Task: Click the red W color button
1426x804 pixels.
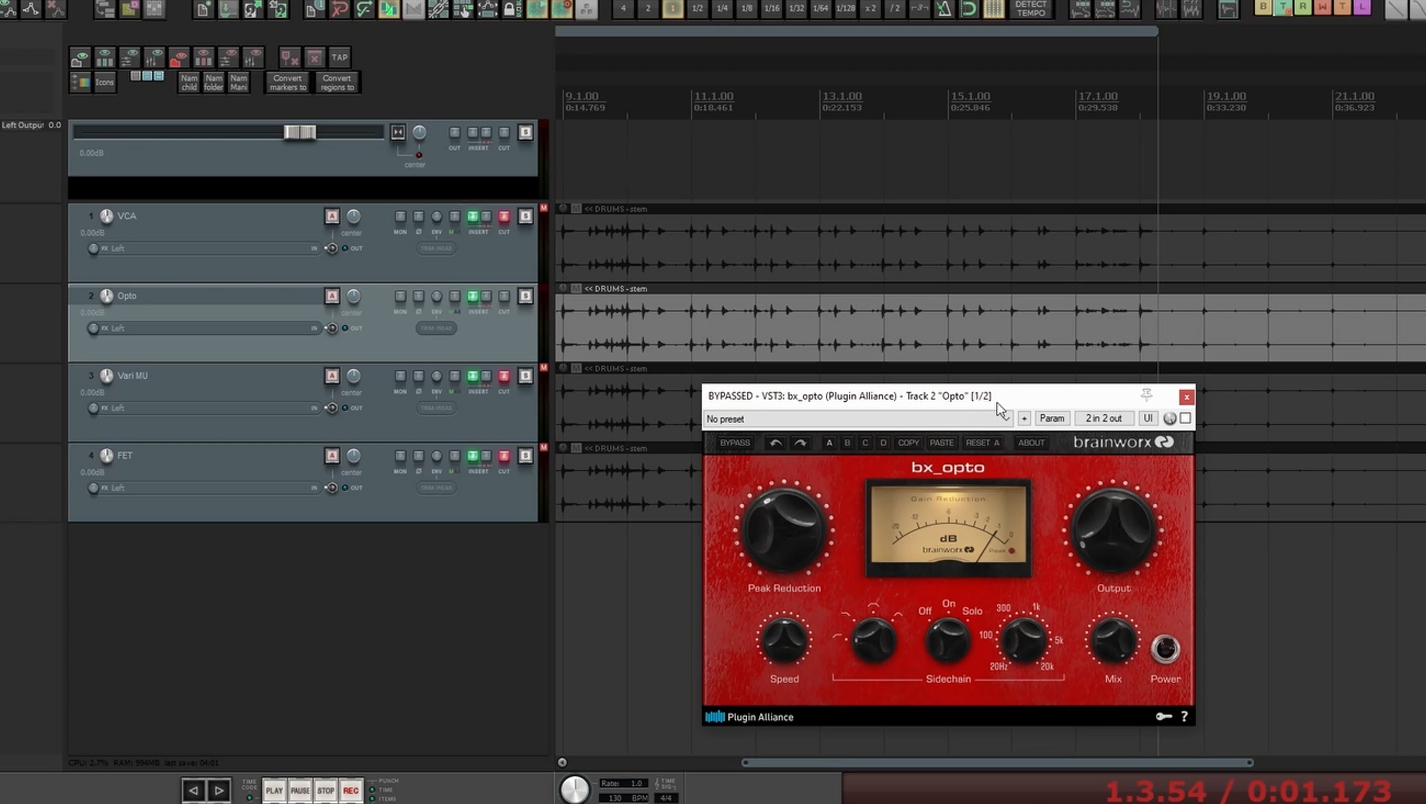Action: pos(1322,7)
